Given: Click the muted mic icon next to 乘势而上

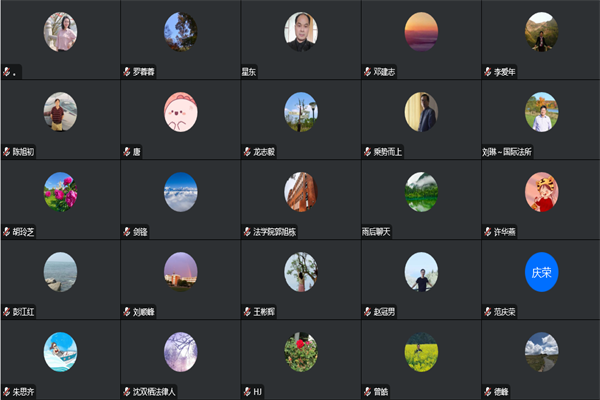Looking at the screenshot, I should [367, 152].
